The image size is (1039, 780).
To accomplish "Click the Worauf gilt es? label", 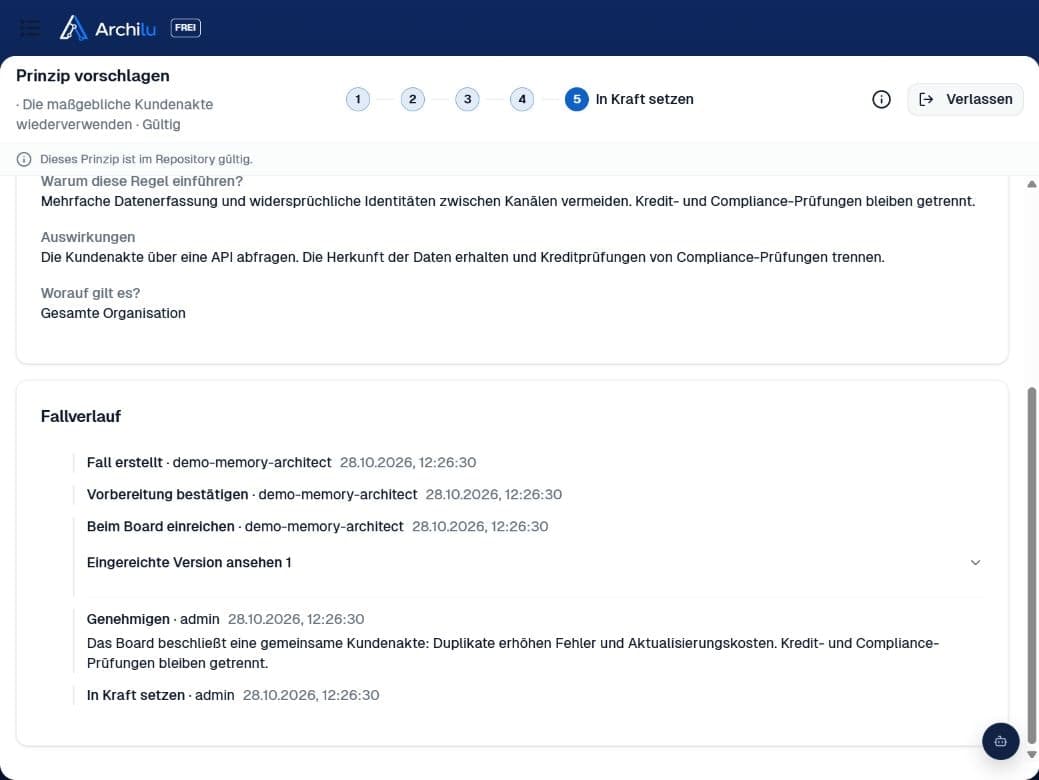I will pos(90,293).
